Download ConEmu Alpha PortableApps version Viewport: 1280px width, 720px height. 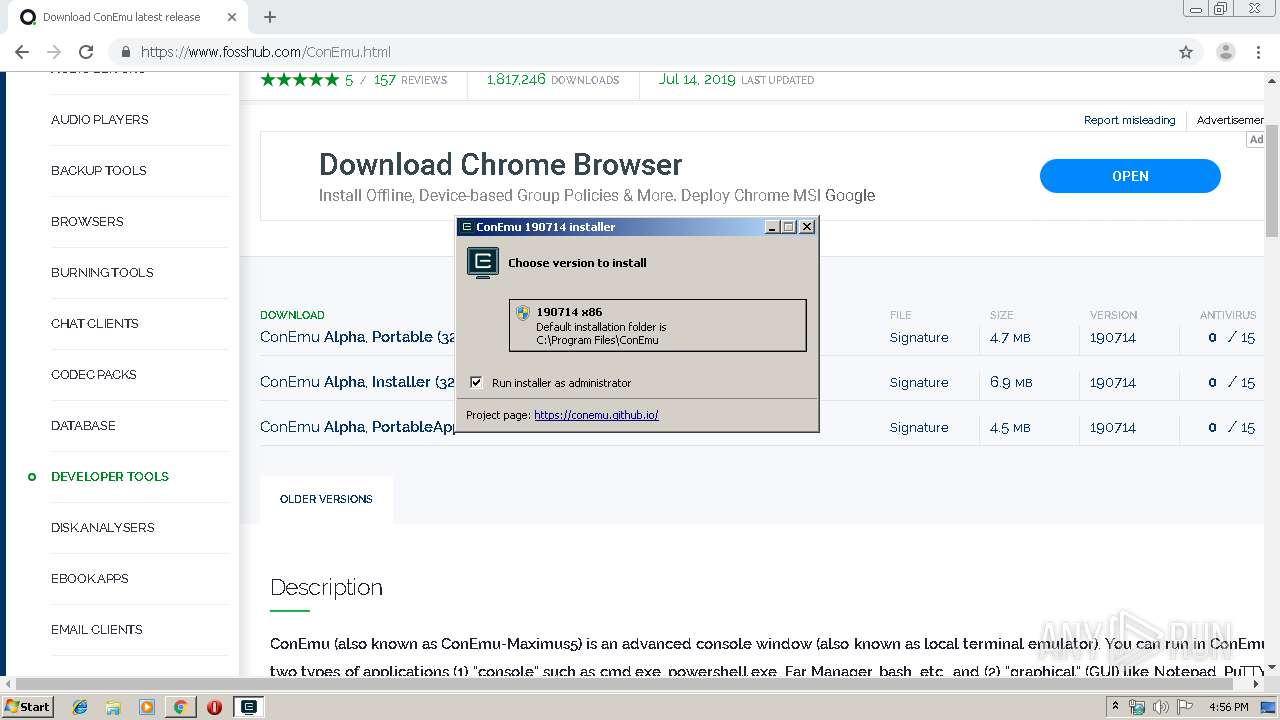[358, 427]
